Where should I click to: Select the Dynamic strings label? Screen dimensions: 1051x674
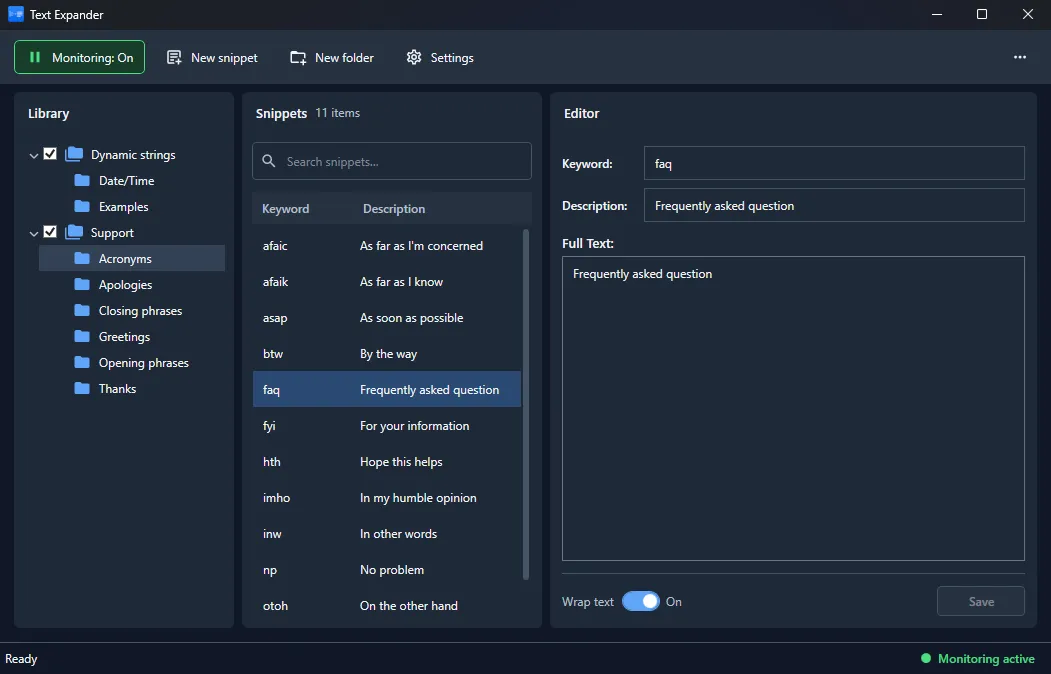coord(133,155)
